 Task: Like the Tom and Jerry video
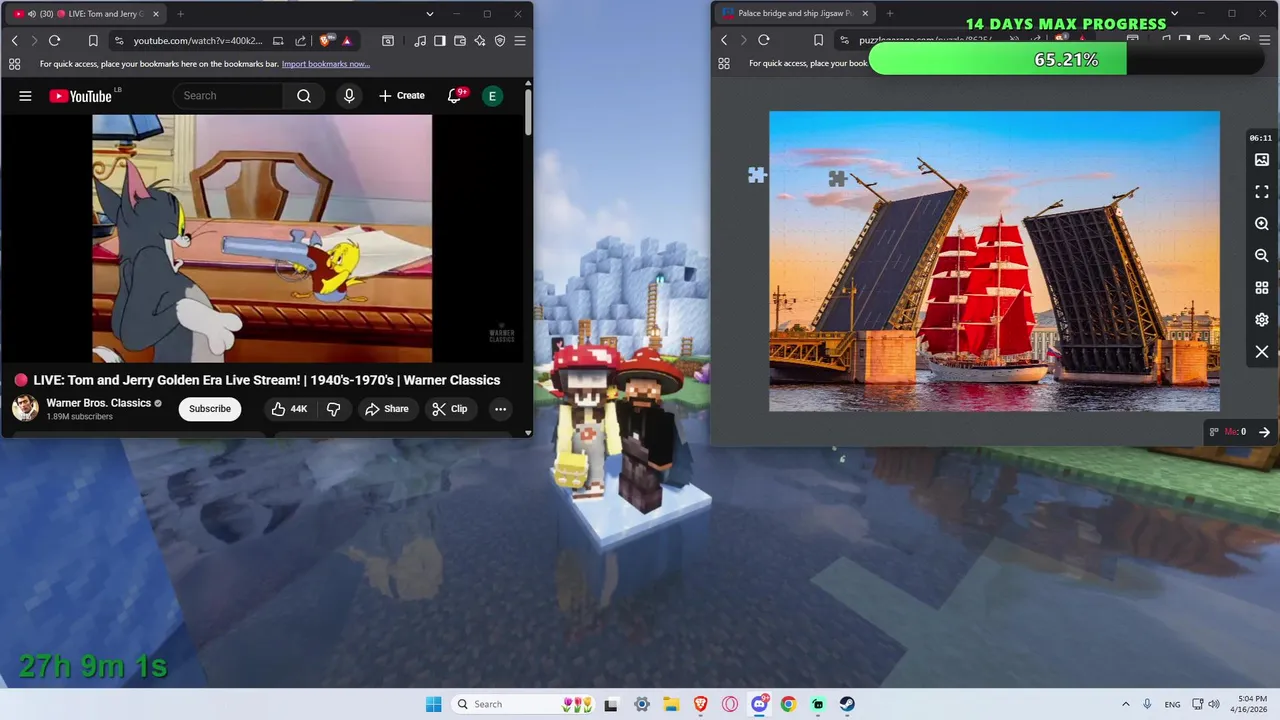[289, 408]
